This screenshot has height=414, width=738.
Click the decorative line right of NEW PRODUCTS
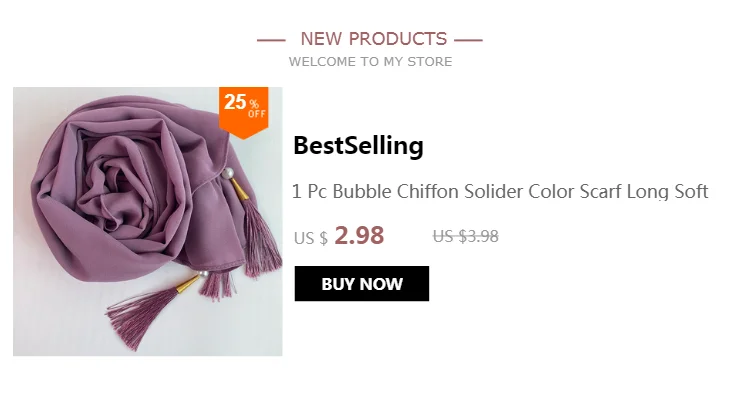(x=468, y=40)
